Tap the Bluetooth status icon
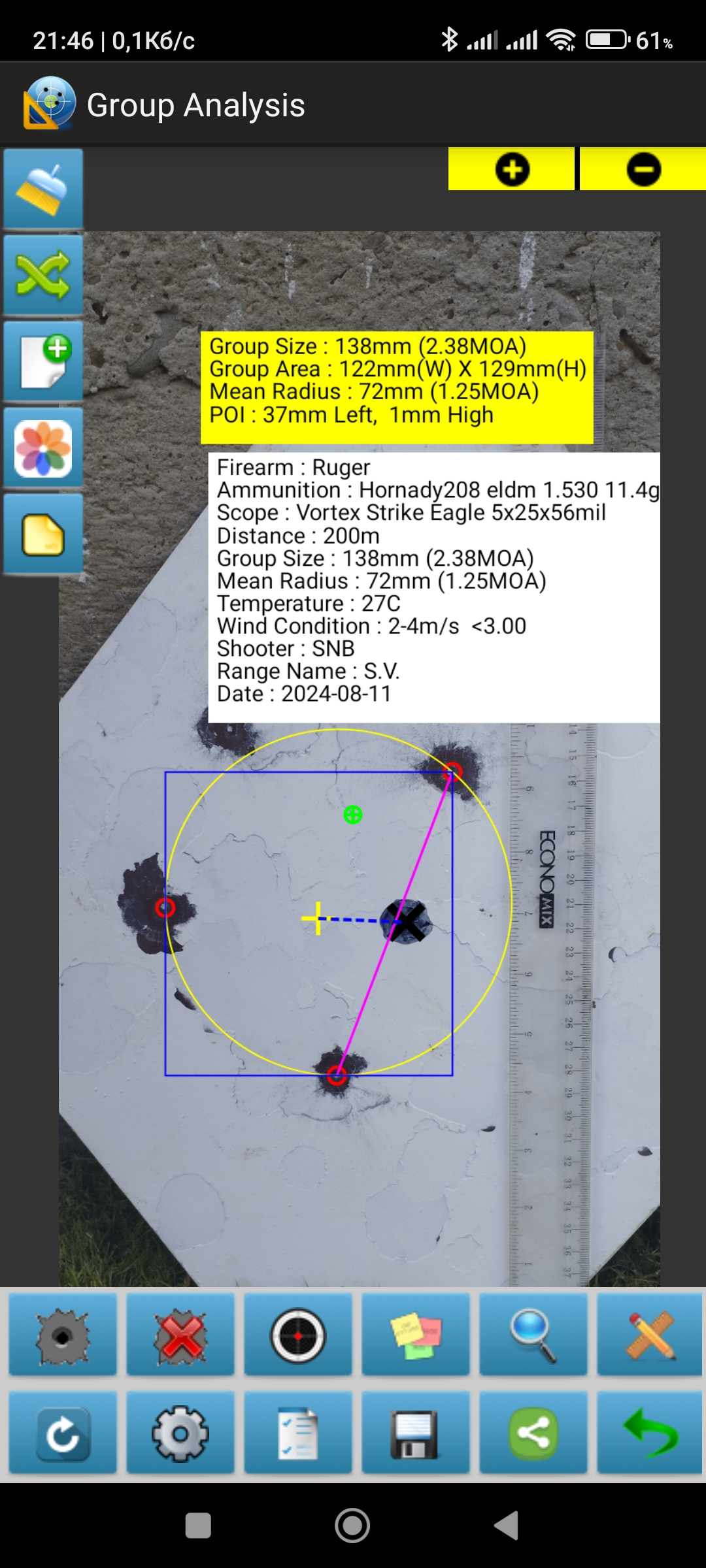706x1568 pixels. coord(449,41)
